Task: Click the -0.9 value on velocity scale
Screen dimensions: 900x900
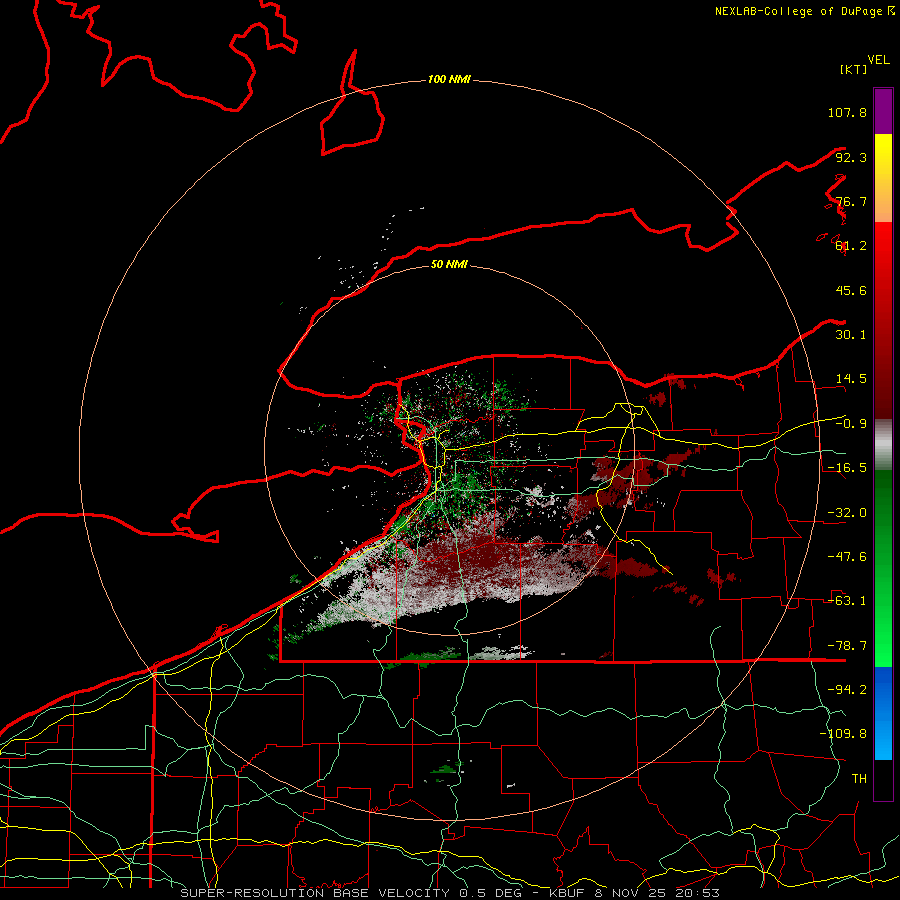Action: [851, 424]
